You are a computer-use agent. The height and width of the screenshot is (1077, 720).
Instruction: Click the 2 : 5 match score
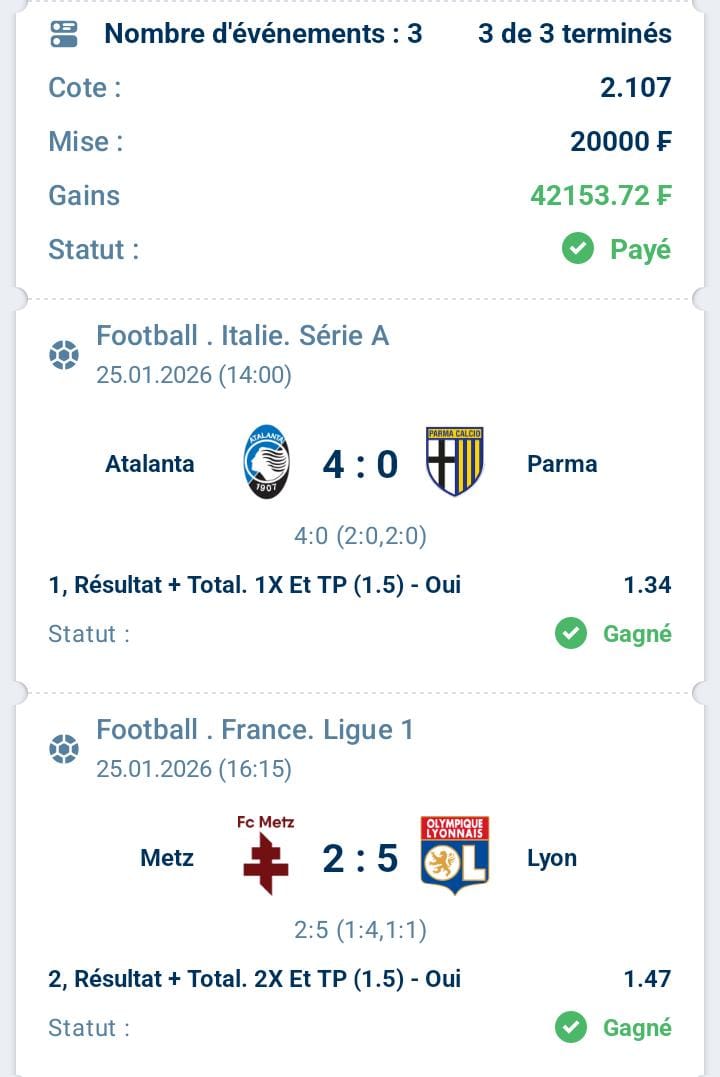tap(360, 858)
